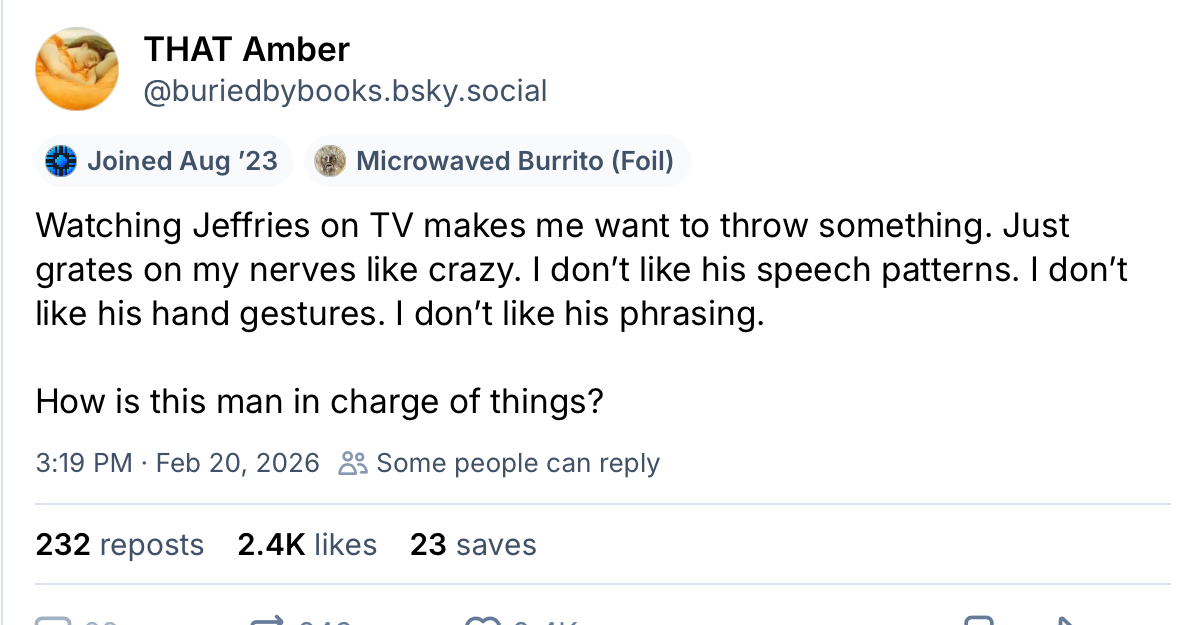Open the 23 saves count
Screen dimensions: 1196x625
pos(473,545)
